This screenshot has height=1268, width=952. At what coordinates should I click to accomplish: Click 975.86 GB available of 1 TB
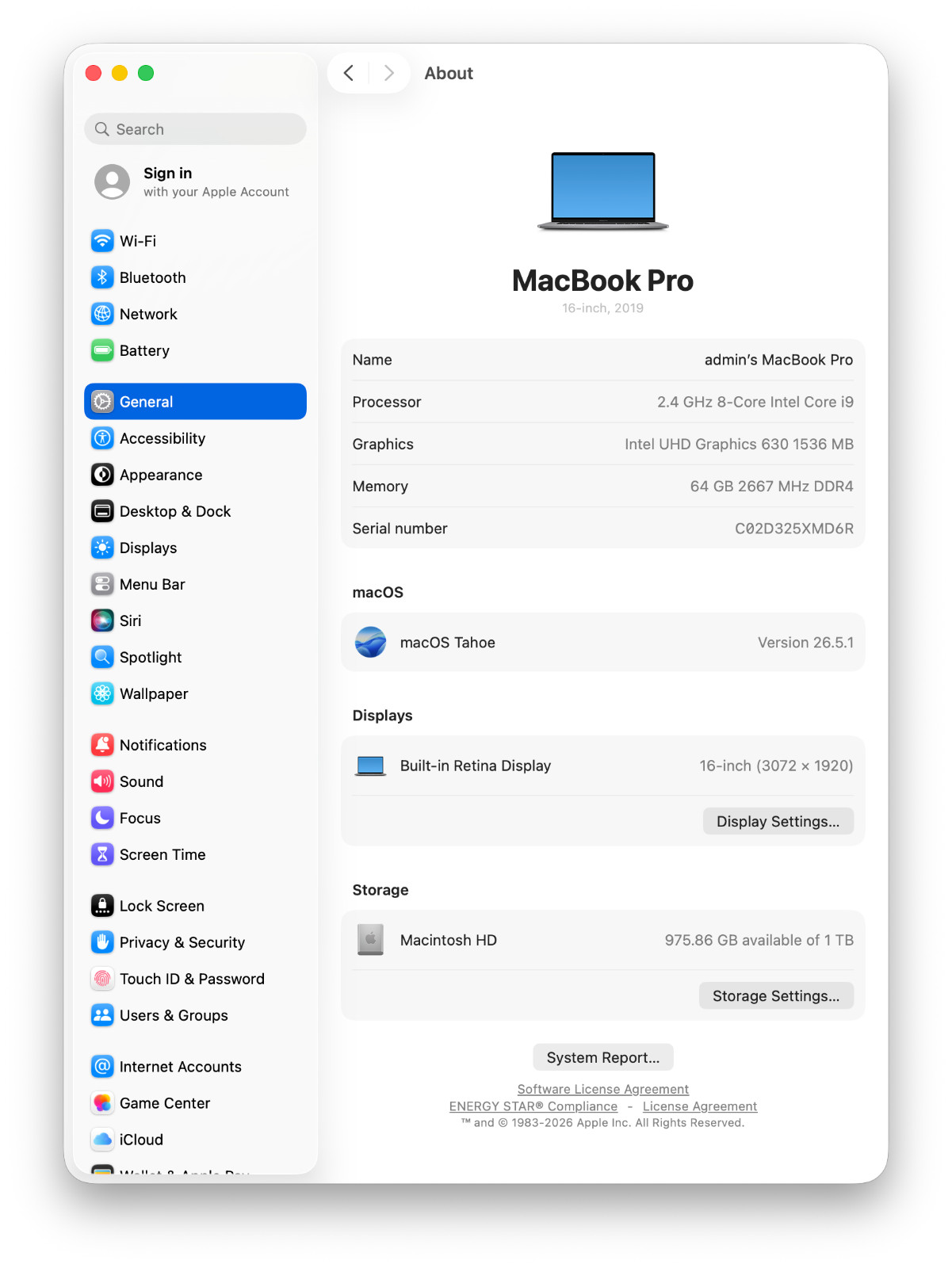pos(759,940)
